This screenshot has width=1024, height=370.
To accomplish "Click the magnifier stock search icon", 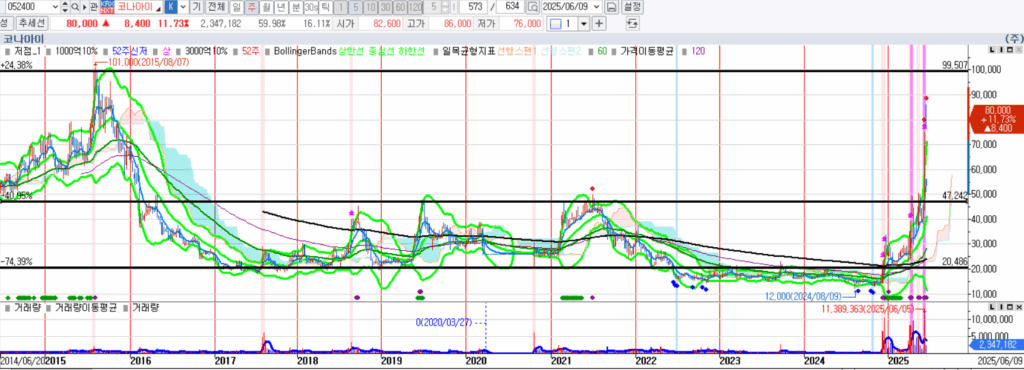I will [75, 7].
